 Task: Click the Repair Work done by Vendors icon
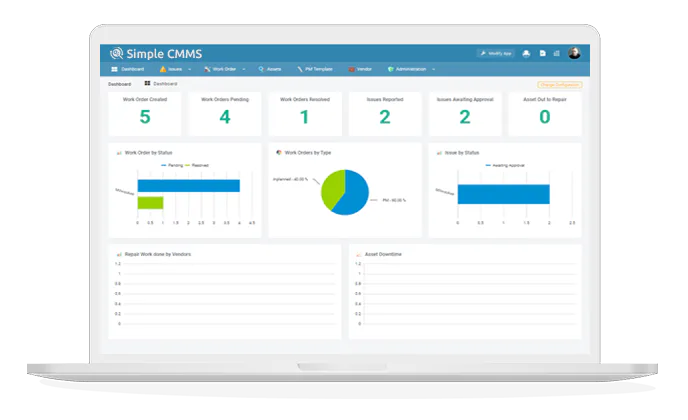click(119, 255)
